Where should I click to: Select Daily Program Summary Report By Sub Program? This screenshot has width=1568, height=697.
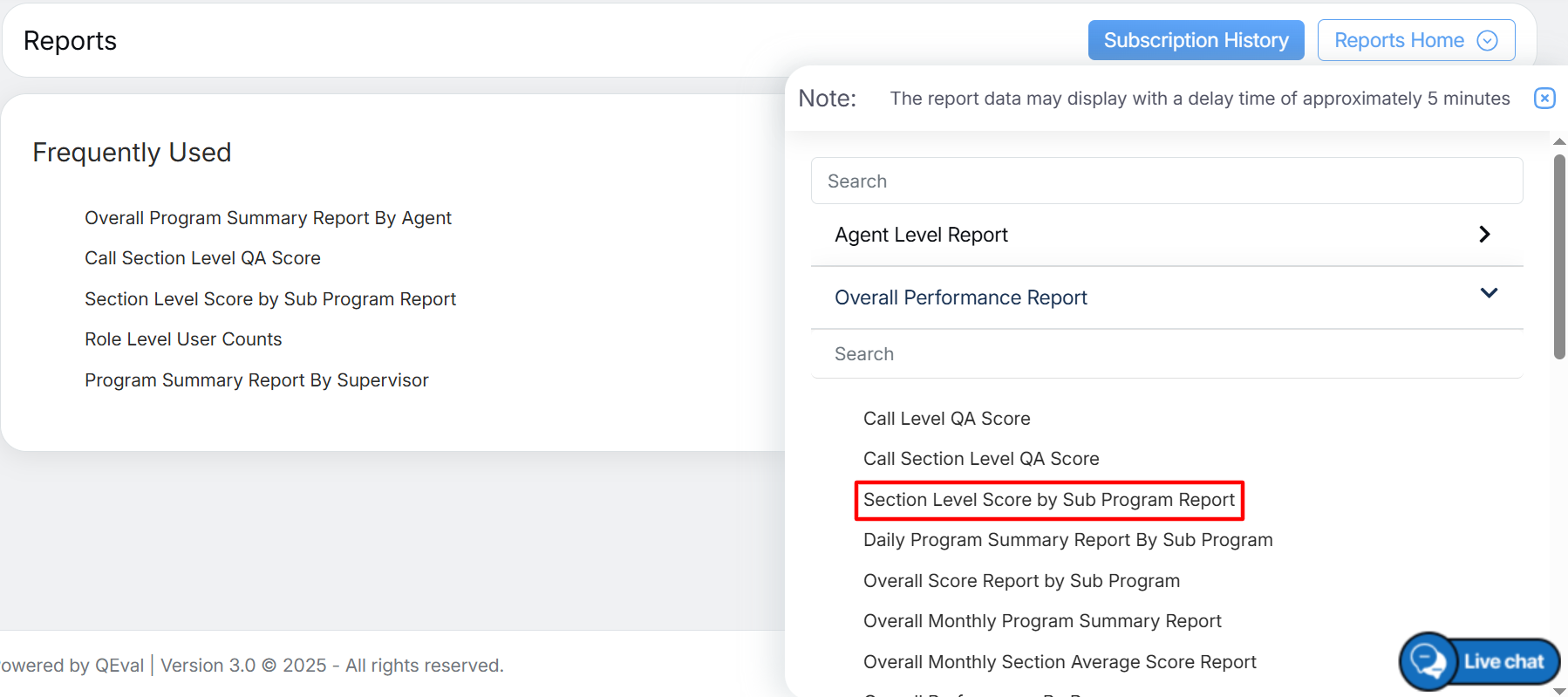[x=1067, y=540]
